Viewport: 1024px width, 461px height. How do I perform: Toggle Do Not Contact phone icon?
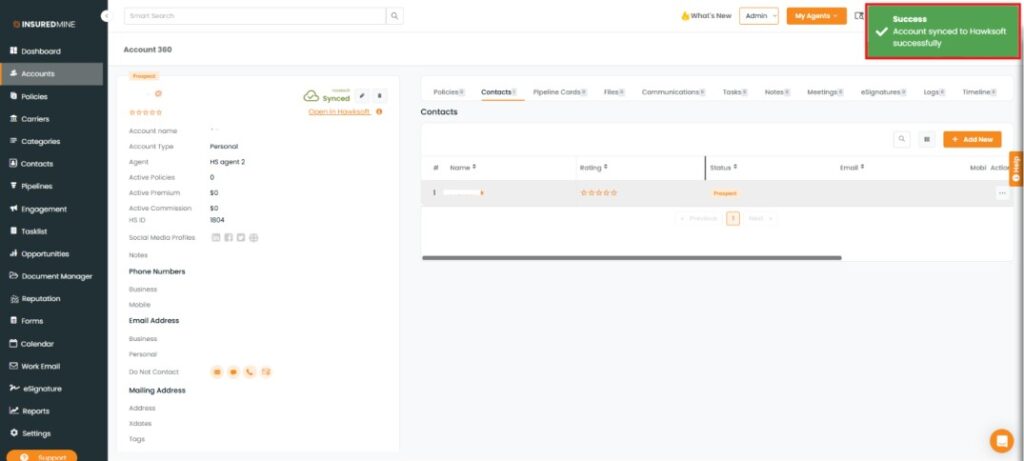tap(249, 372)
